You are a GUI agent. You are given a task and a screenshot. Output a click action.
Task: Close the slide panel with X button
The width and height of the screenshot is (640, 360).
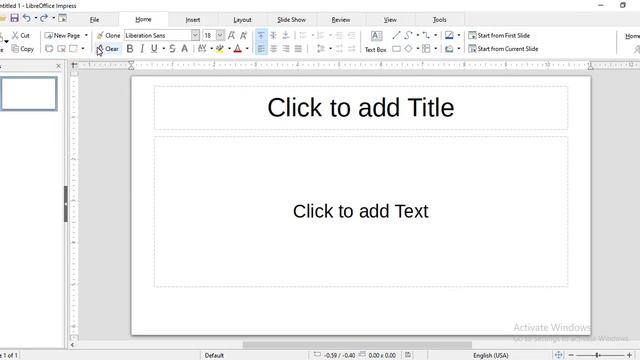58,66
